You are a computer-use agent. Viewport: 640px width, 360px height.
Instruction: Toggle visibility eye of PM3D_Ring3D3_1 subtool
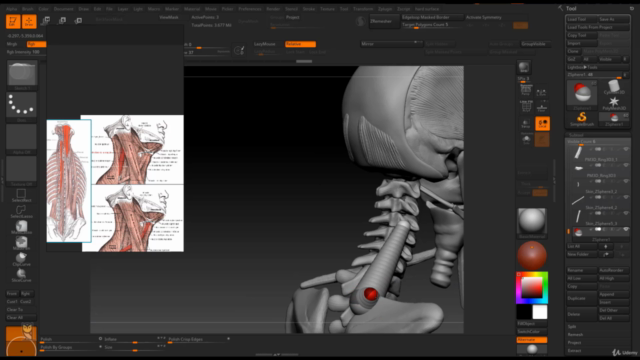point(626,150)
